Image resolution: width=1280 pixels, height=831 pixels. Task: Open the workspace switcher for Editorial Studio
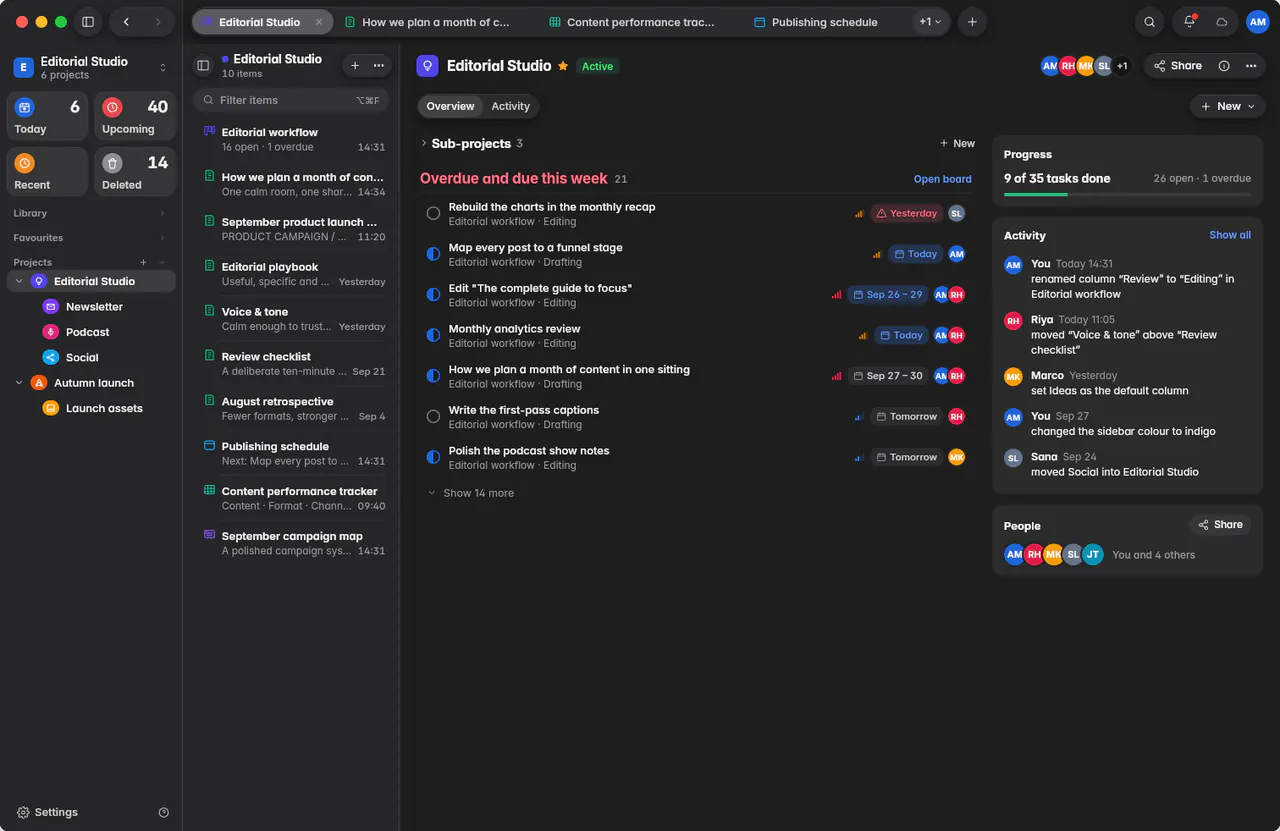(90, 67)
